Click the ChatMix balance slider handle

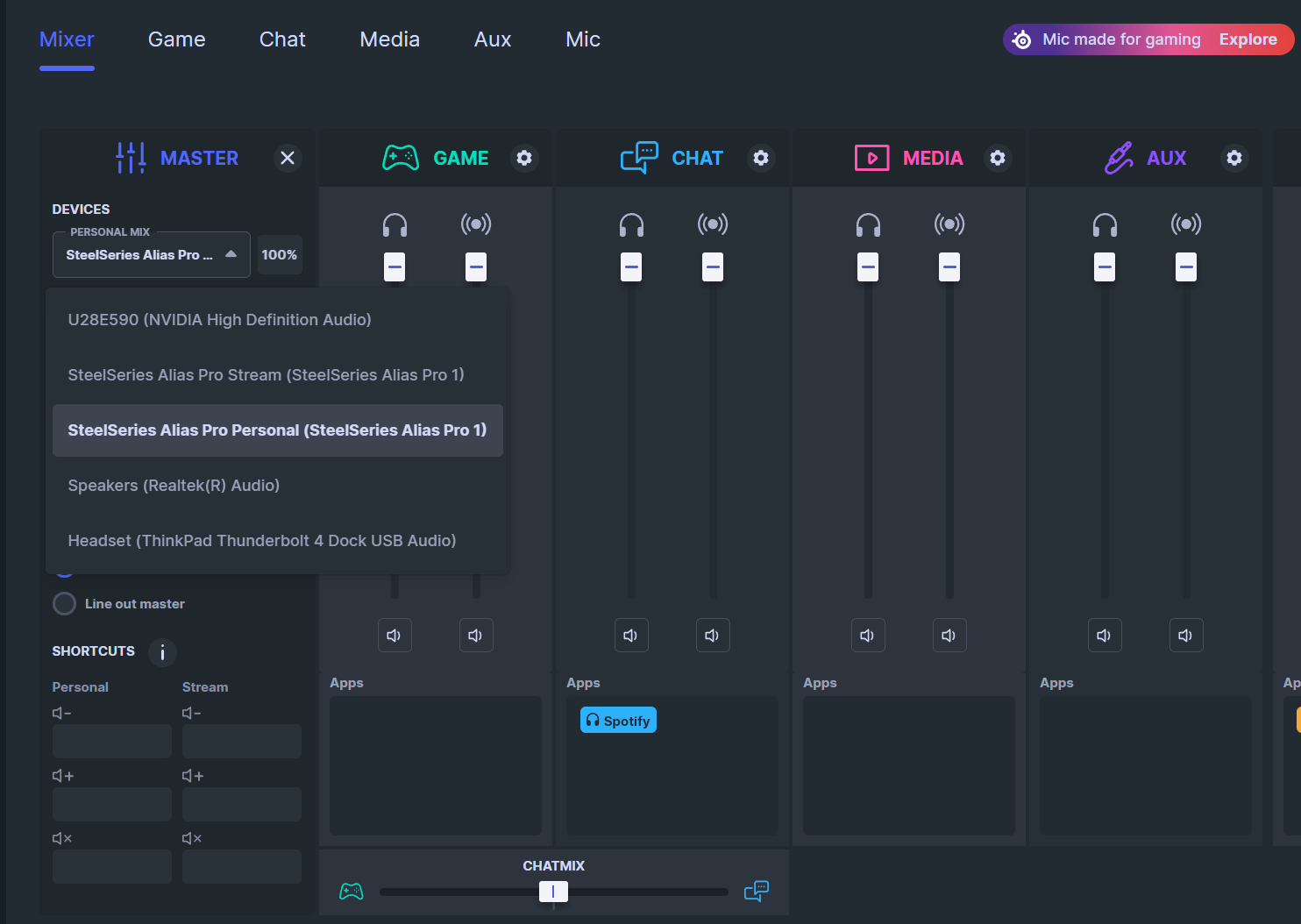[553, 892]
